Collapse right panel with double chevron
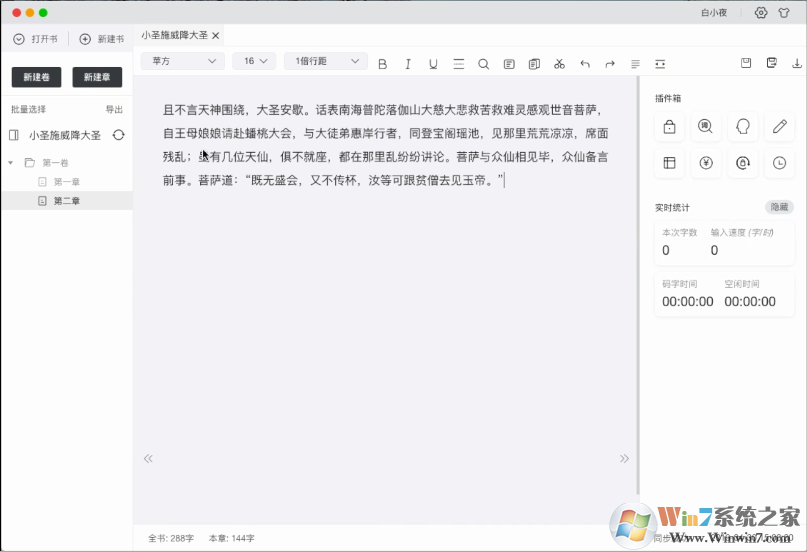Image resolution: width=807 pixels, height=552 pixels. tap(624, 458)
